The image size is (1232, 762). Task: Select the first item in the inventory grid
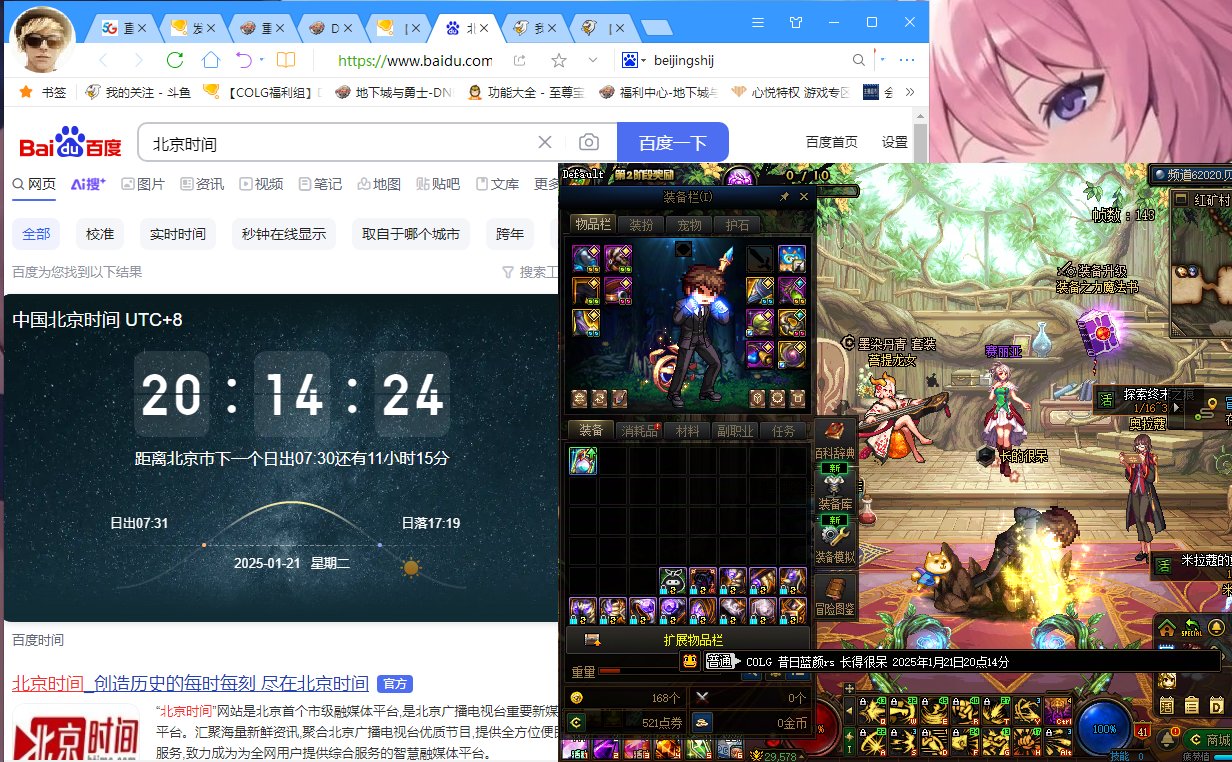pos(583,460)
